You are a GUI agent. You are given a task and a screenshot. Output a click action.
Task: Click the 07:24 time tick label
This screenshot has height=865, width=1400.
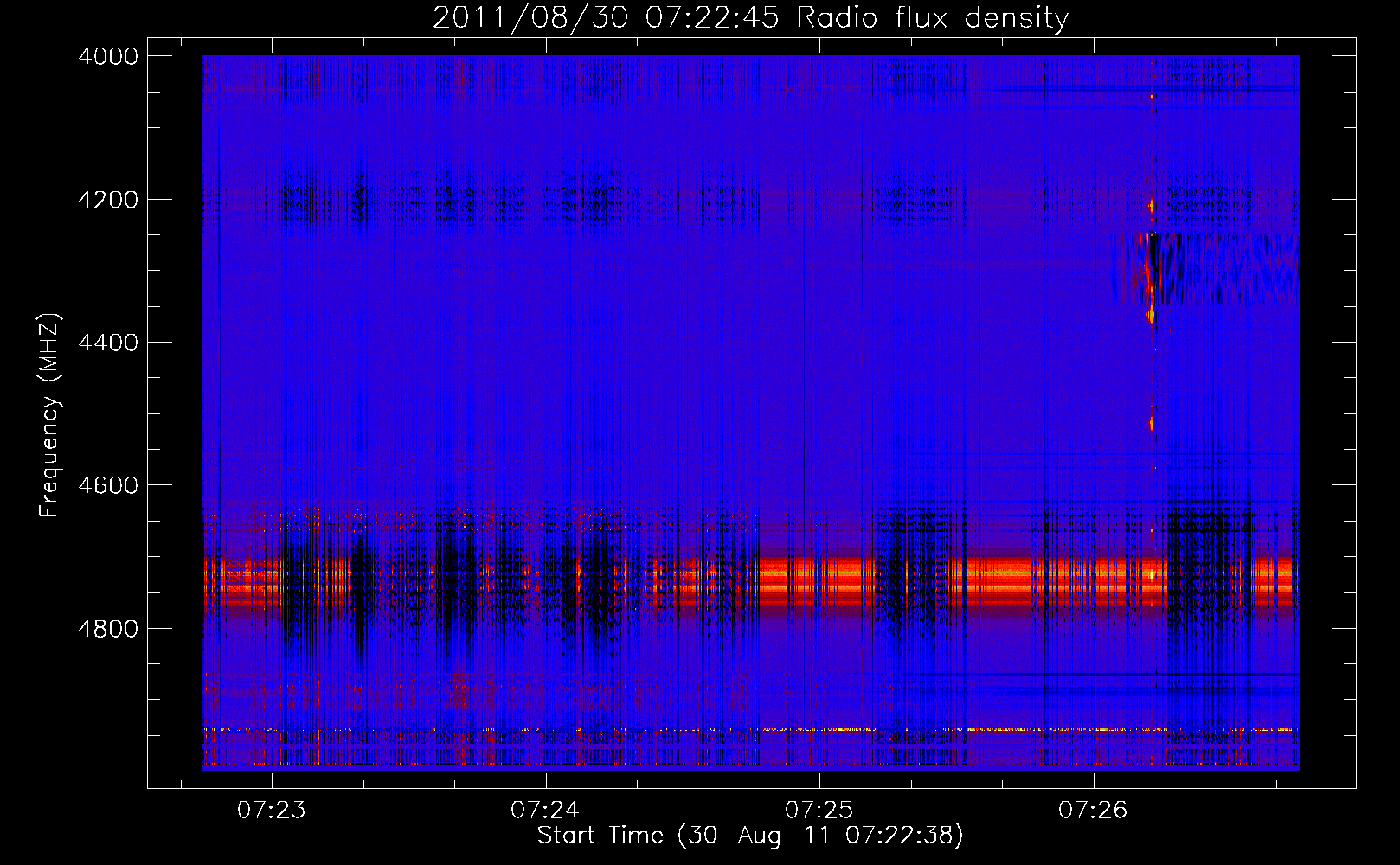pos(545,811)
